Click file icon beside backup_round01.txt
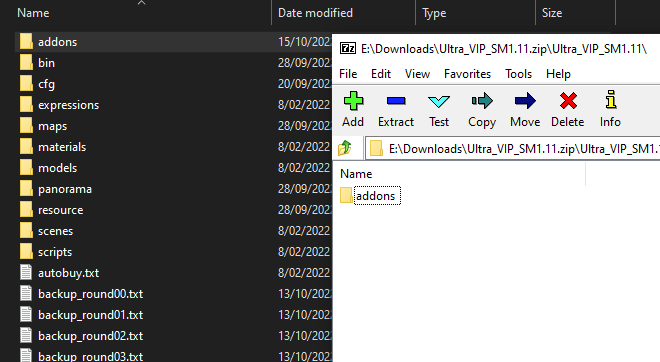 tap(26, 314)
